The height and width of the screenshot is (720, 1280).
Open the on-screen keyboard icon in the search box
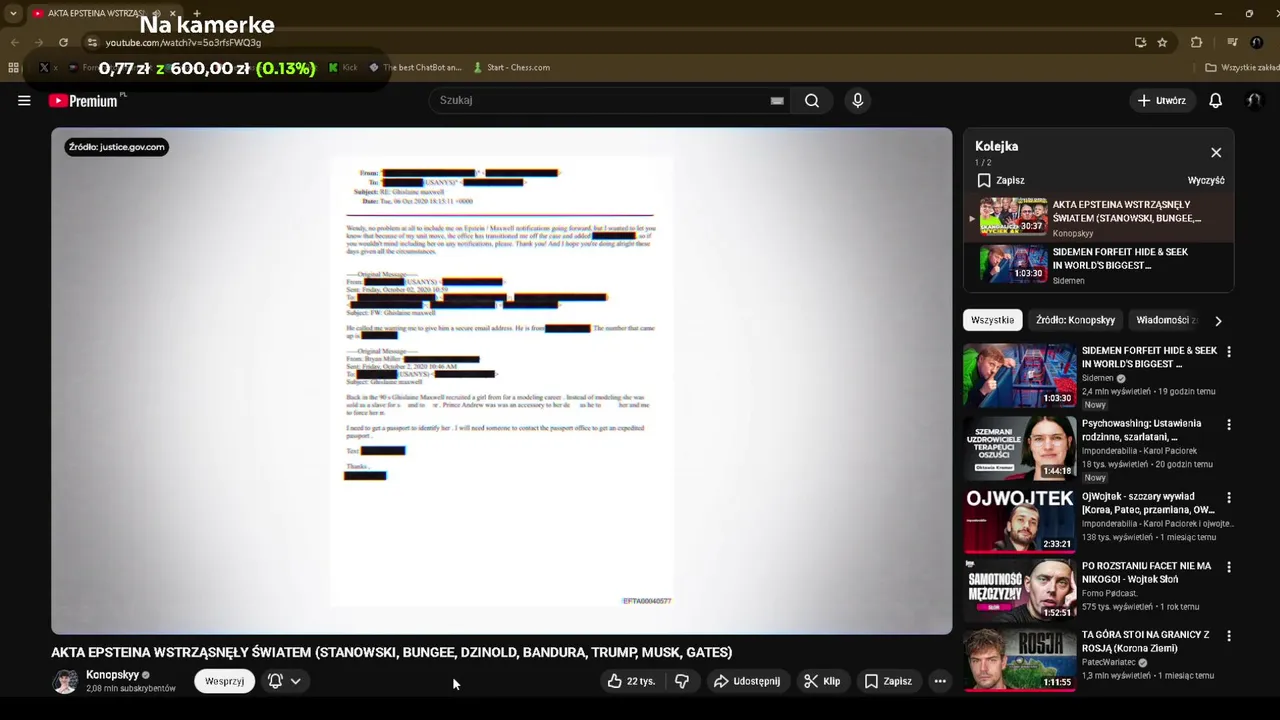pos(777,100)
